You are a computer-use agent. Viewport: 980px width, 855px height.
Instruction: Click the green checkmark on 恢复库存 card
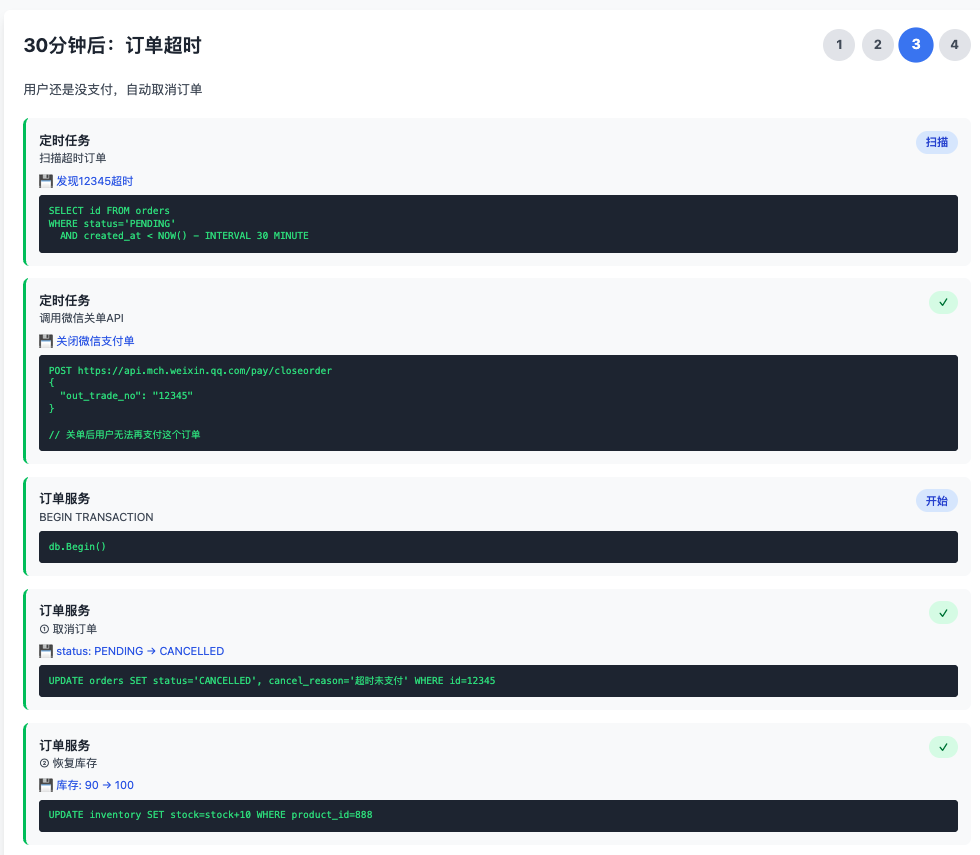pyautogui.click(x=943, y=747)
